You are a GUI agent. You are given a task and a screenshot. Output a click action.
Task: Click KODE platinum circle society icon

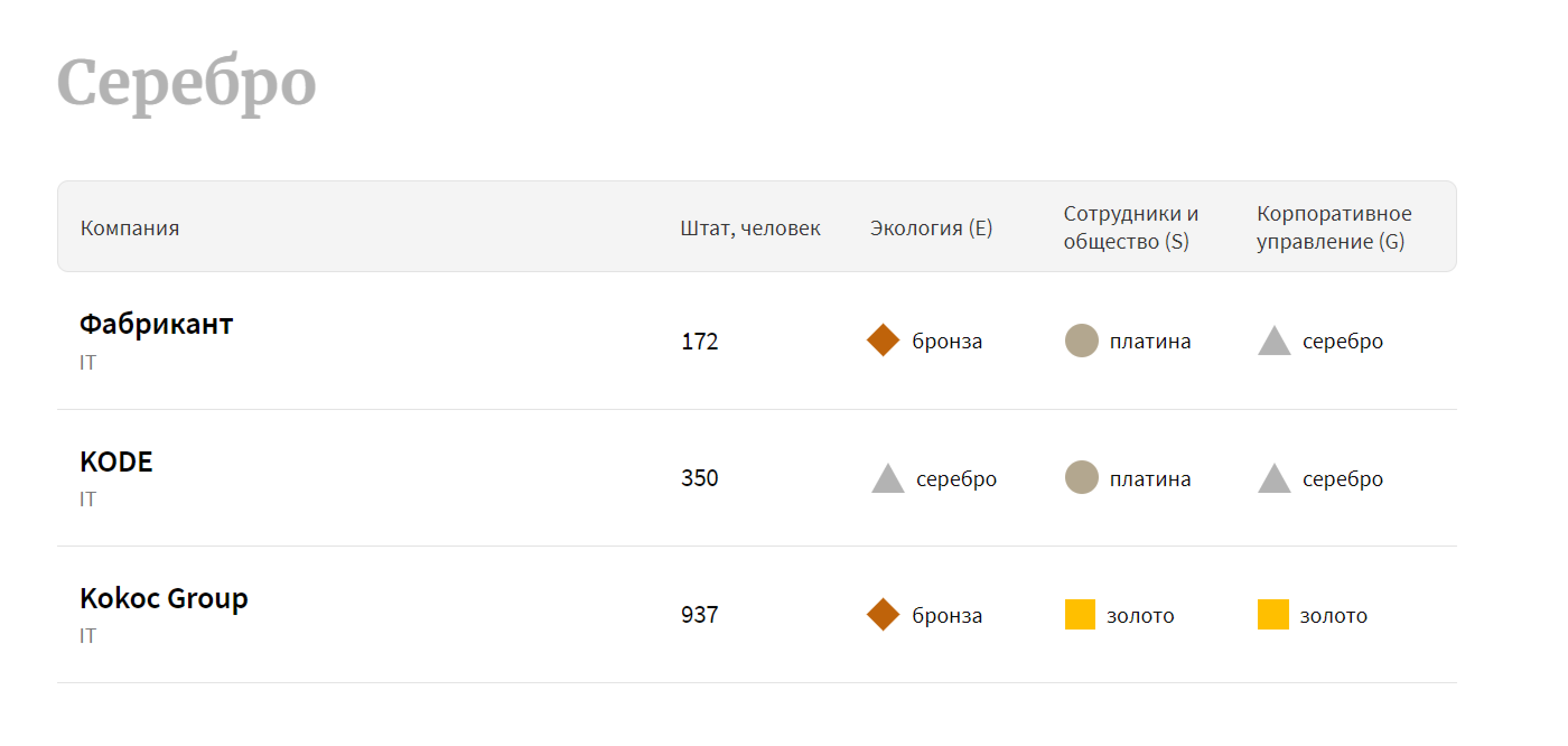point(1081,477)
